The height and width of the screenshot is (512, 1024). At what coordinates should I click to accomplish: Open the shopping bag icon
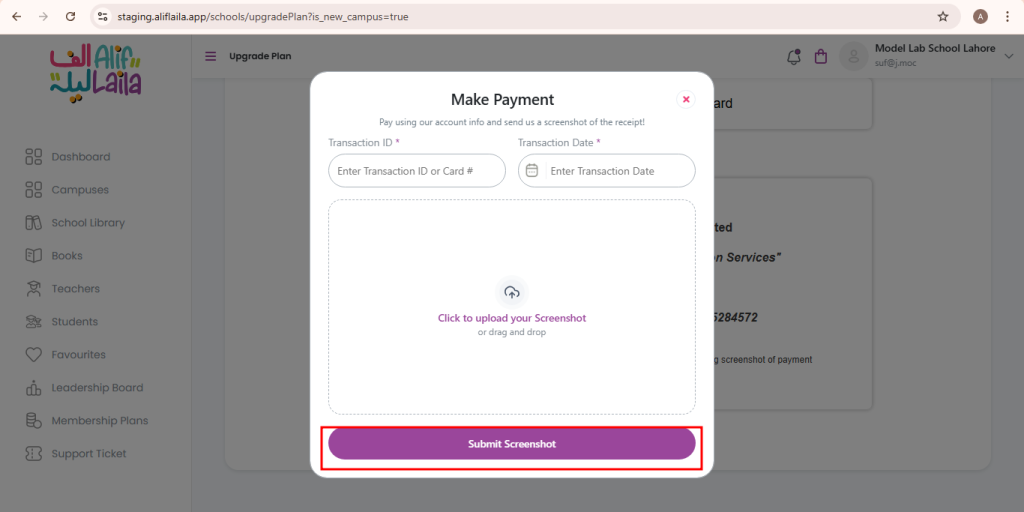[821, 57]
